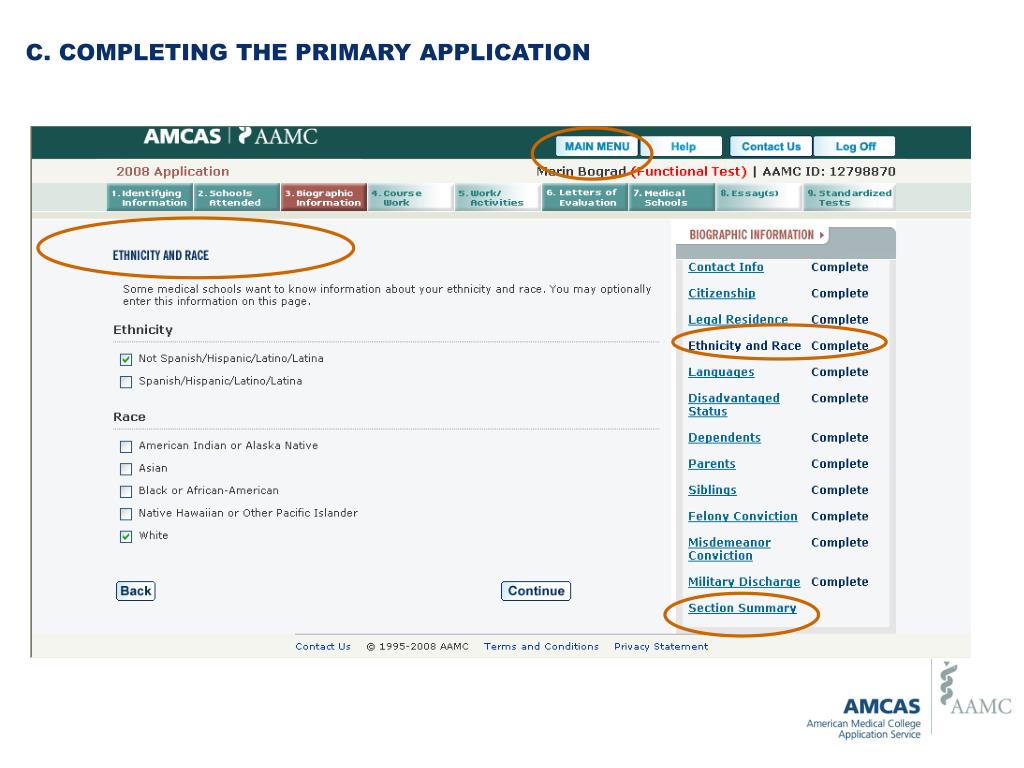The height and width of the screenshot is (768, 1024).
Task: Tick the Asian race checkbox
Action: [126, 469]
